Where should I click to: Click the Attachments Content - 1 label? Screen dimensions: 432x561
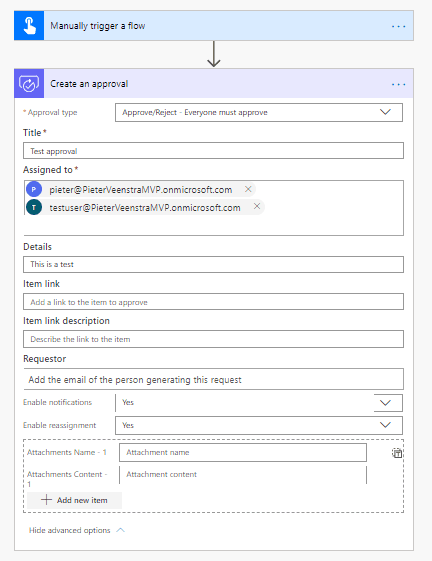pyautogui.click(x=67, y=479)
